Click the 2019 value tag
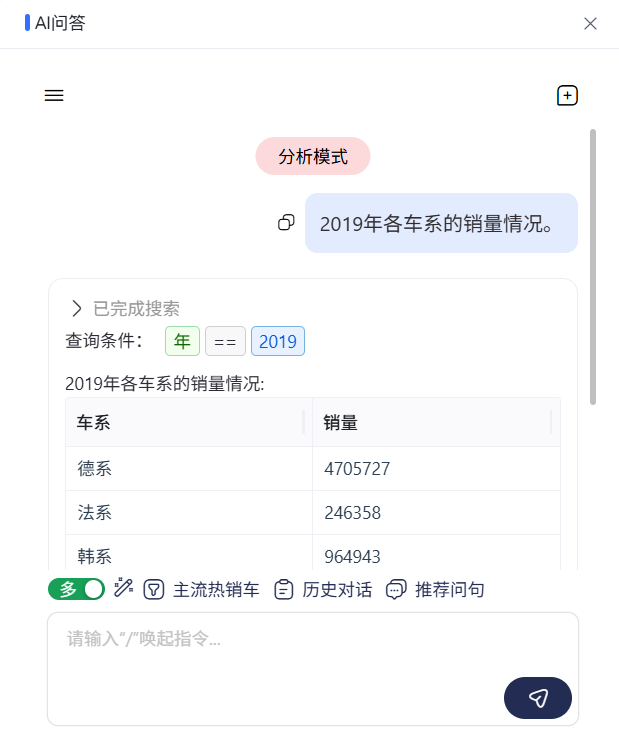This screenshot has height=731, width=619. pyautogui.click(x=278, y=341)
